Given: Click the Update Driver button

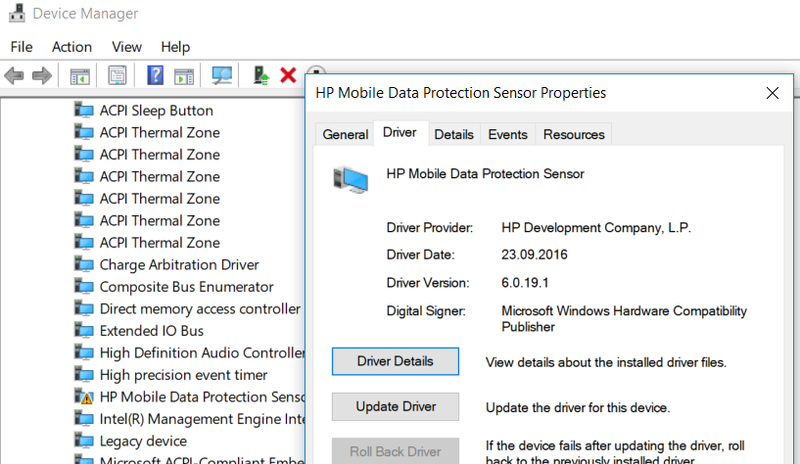Looking at the screenshot, I should pyautogui.click(x=395, y=407).
